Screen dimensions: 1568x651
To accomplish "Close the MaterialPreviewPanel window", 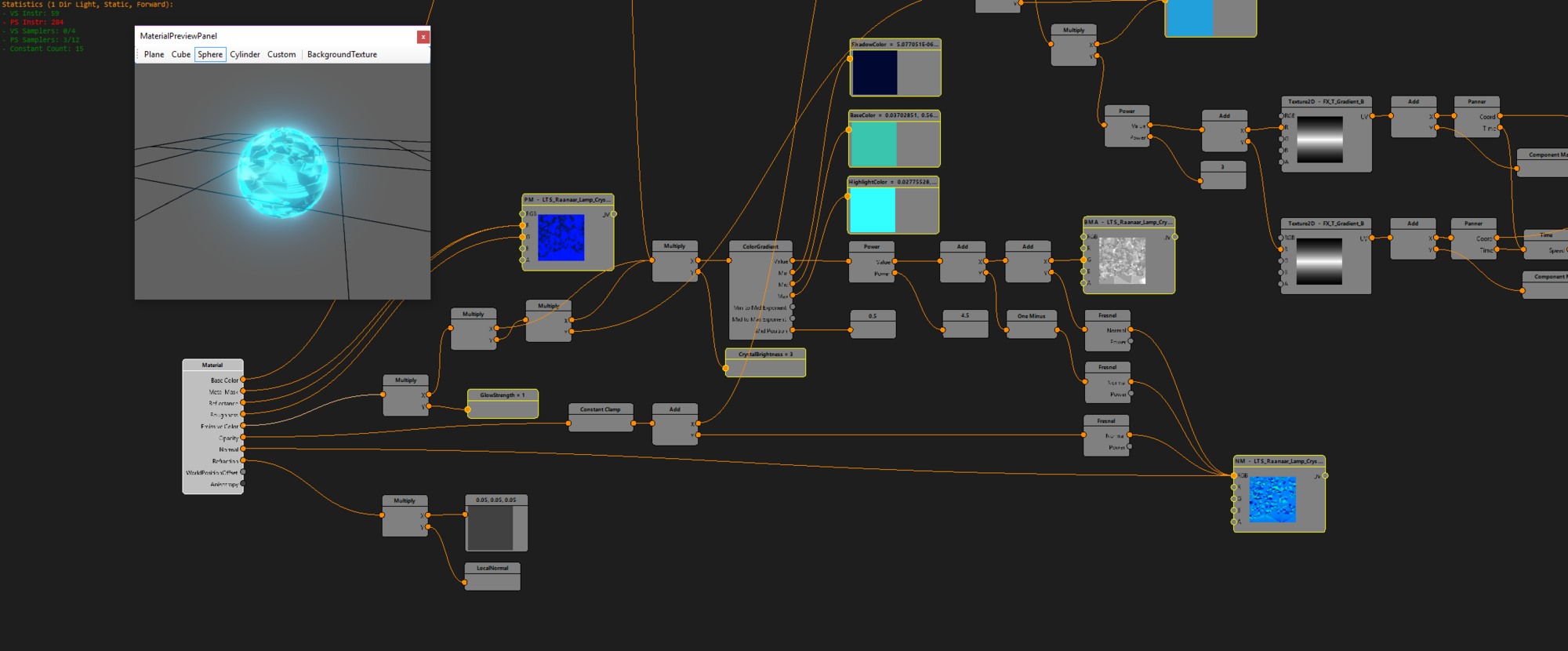I will point(423,37).
